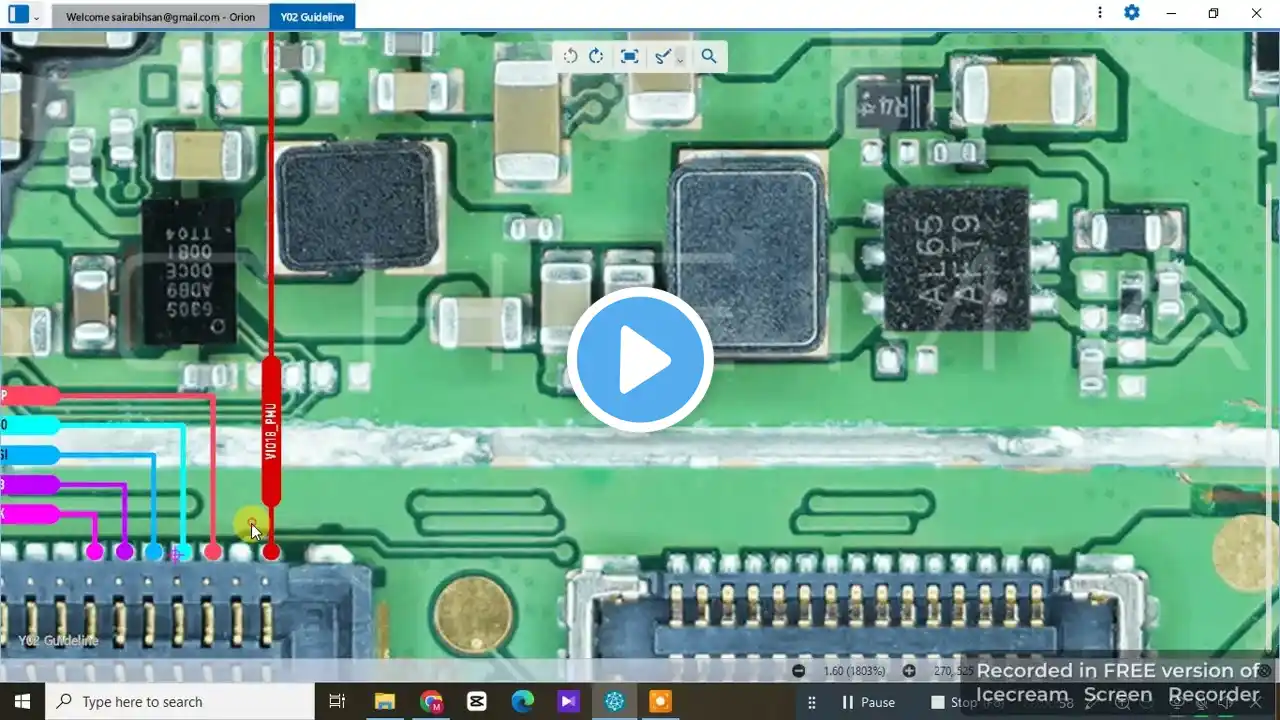Open Task View on the taskbar
Viewport: 1280px width, 720px height.
click(337, 702)
